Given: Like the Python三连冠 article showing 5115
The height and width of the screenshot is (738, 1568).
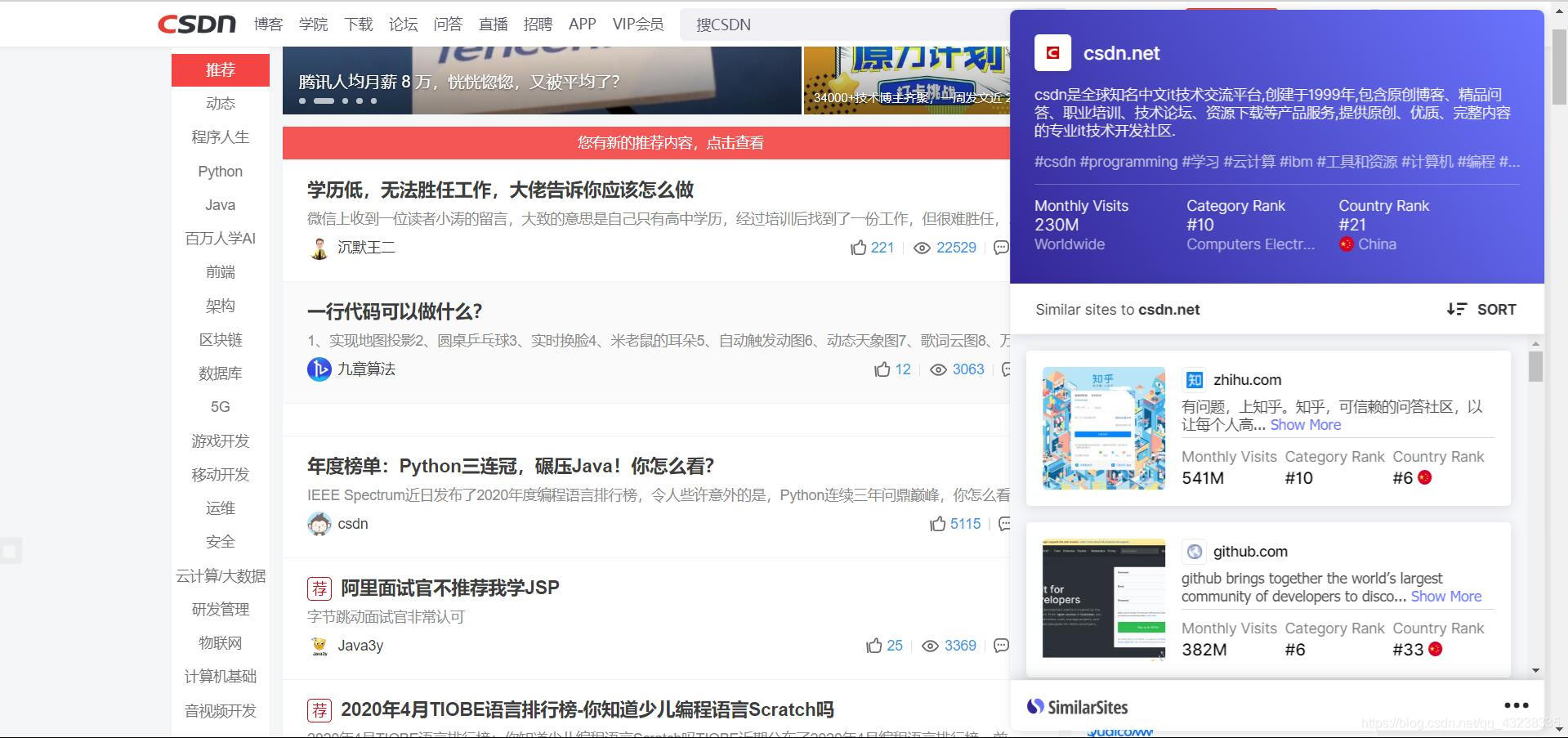Looking at the screenshot, I should click(938, 524).
